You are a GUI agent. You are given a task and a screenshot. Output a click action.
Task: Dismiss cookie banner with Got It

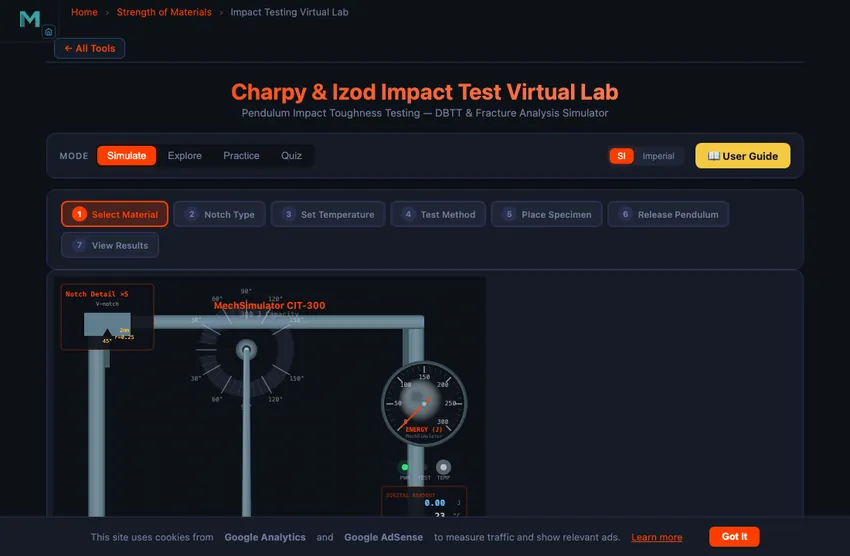[x=734, y=536]
